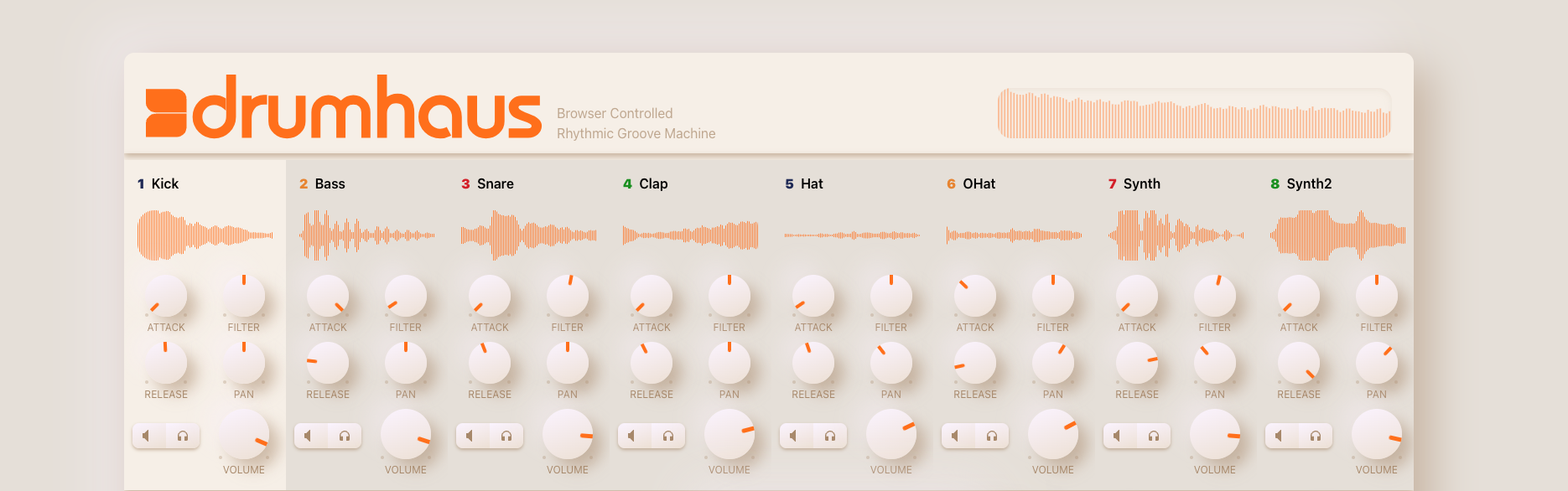Screen dimensions: 1568x491
Task: Click the master waveform display in header
Action: pyautogui.click(x=1194, y=113)
